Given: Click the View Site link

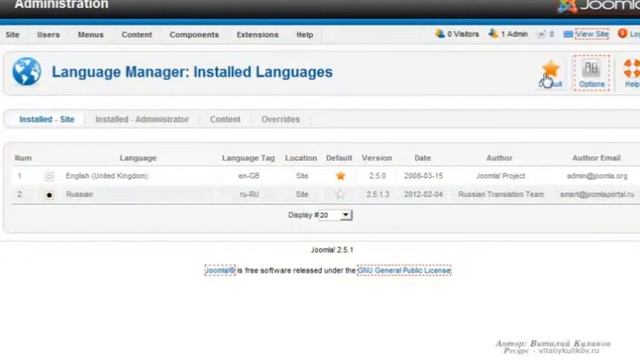Looking at the screenshot, I should click(x=592, y=34).
